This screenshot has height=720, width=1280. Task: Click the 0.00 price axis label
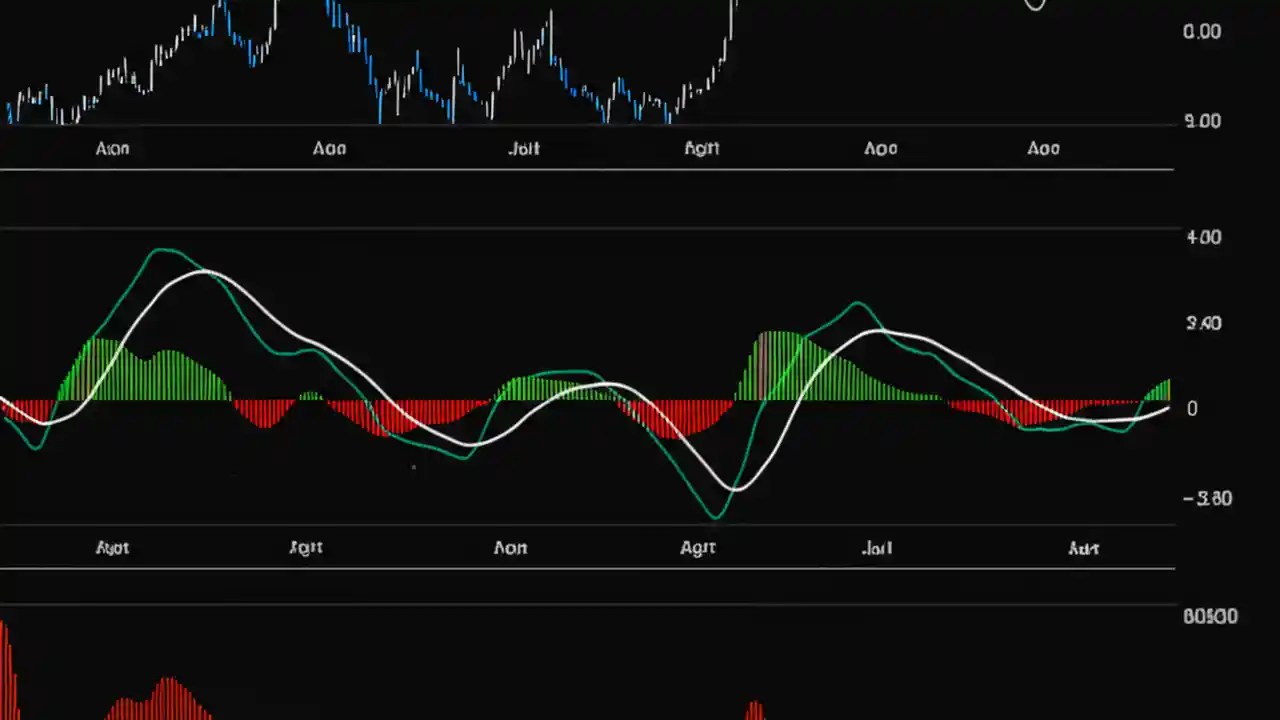click(x=1204, y=31)
